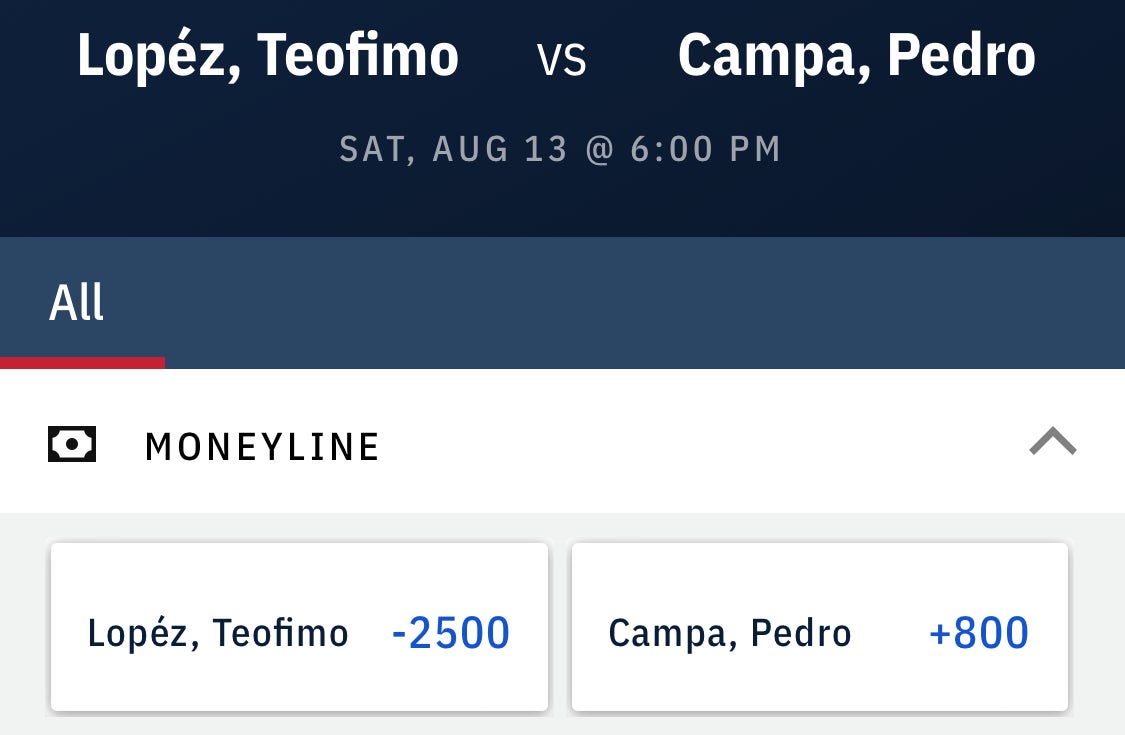Bet on Campa, Pedro moneyline card
The image size is (1125, 735).
point(819,627)
